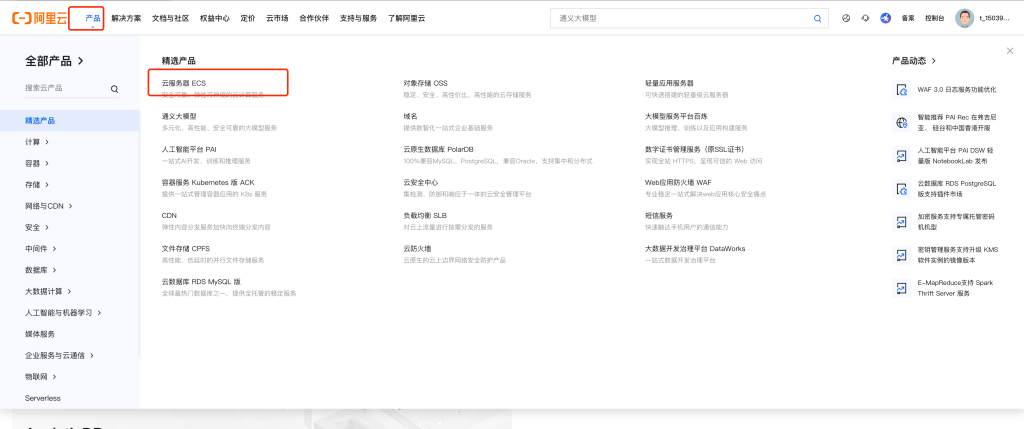Open the 云服务器 ECS product link
The height and width of the screenshot is (429, 1024).
(x=184, y=83)
